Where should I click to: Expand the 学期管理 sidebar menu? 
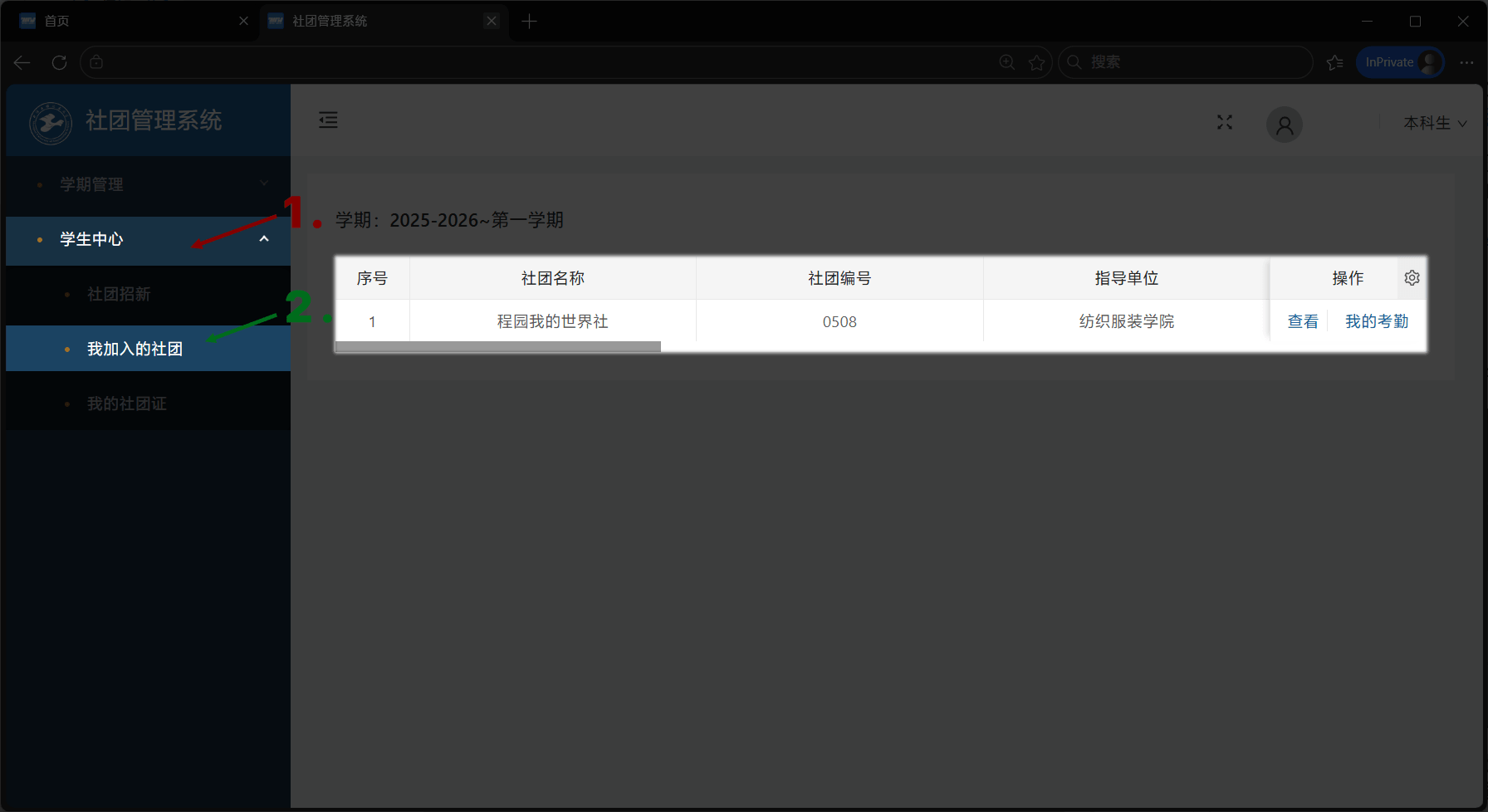pyautogui.click(x=149, y=184)
